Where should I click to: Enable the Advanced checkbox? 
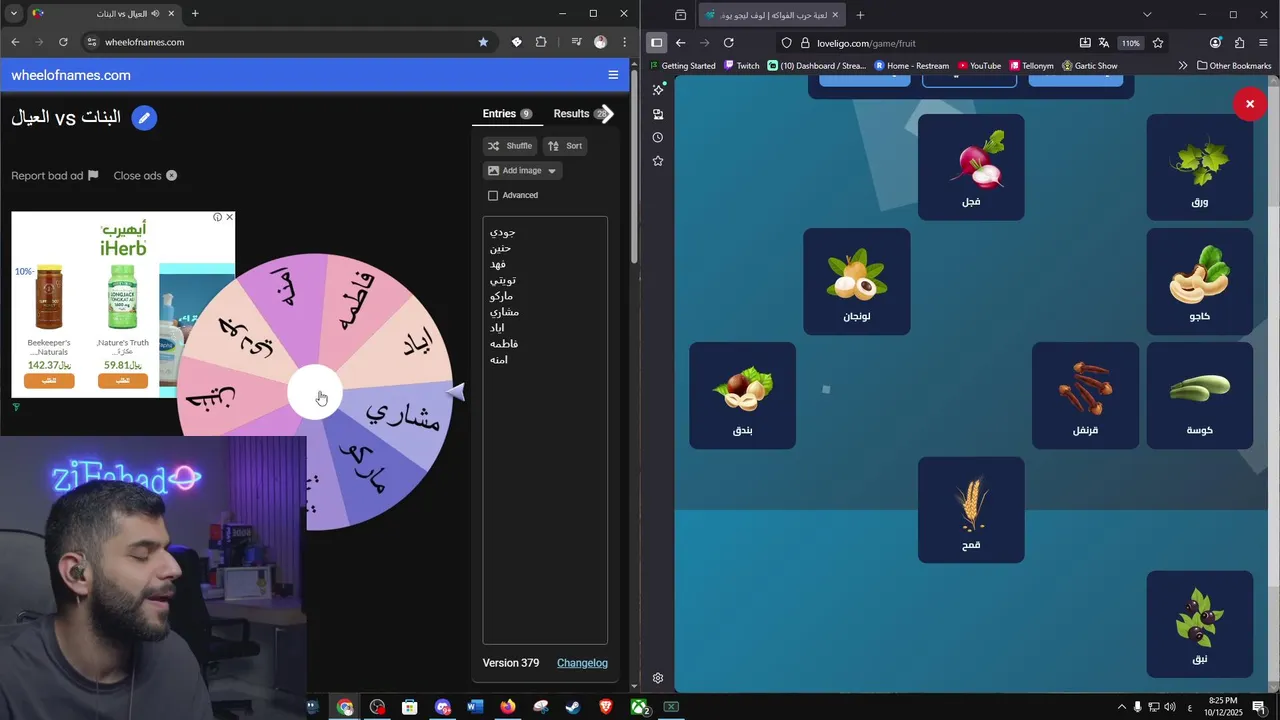(x=493, y=196)
